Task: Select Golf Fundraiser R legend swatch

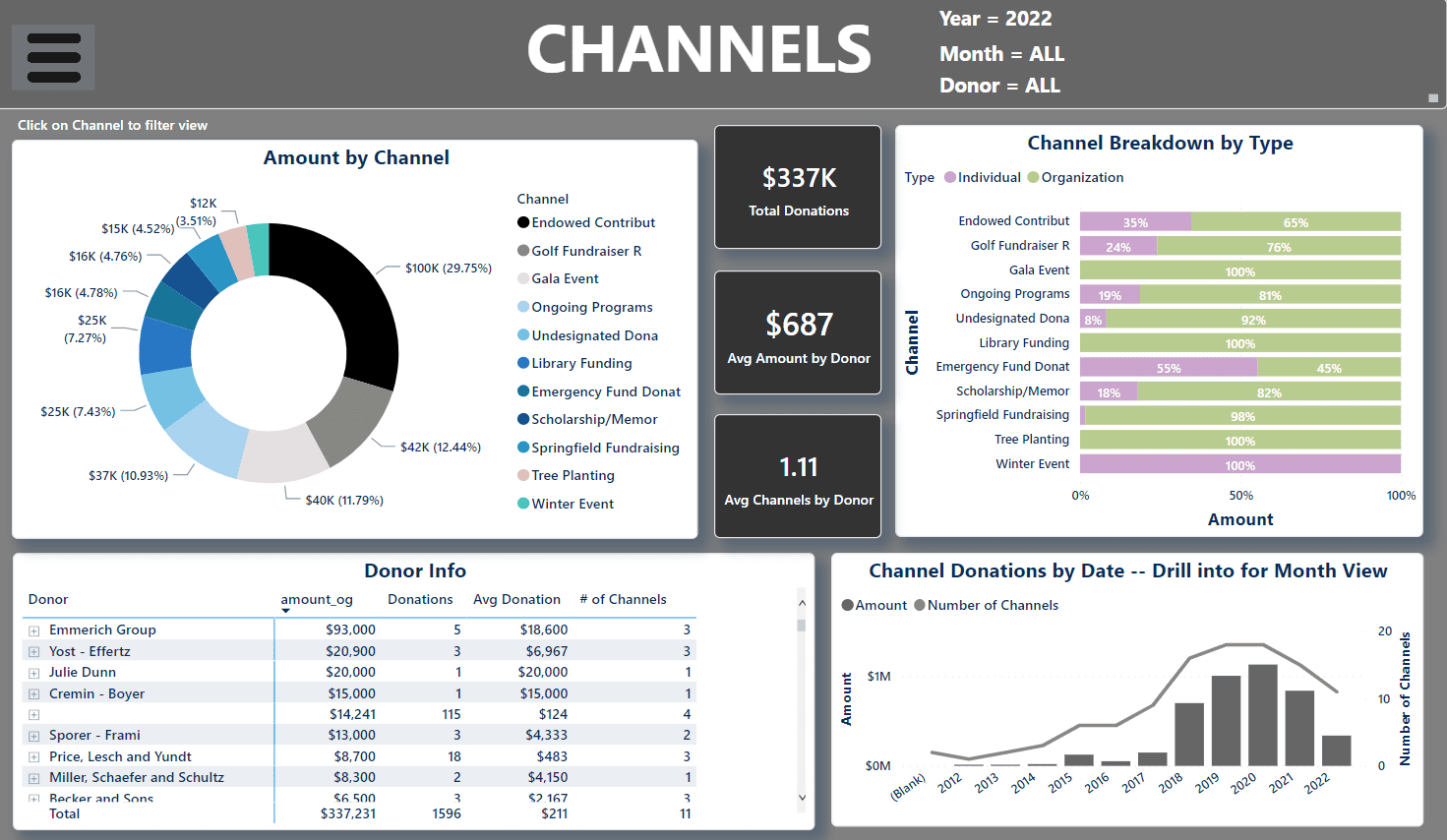Action: click(x=523, y=251)
